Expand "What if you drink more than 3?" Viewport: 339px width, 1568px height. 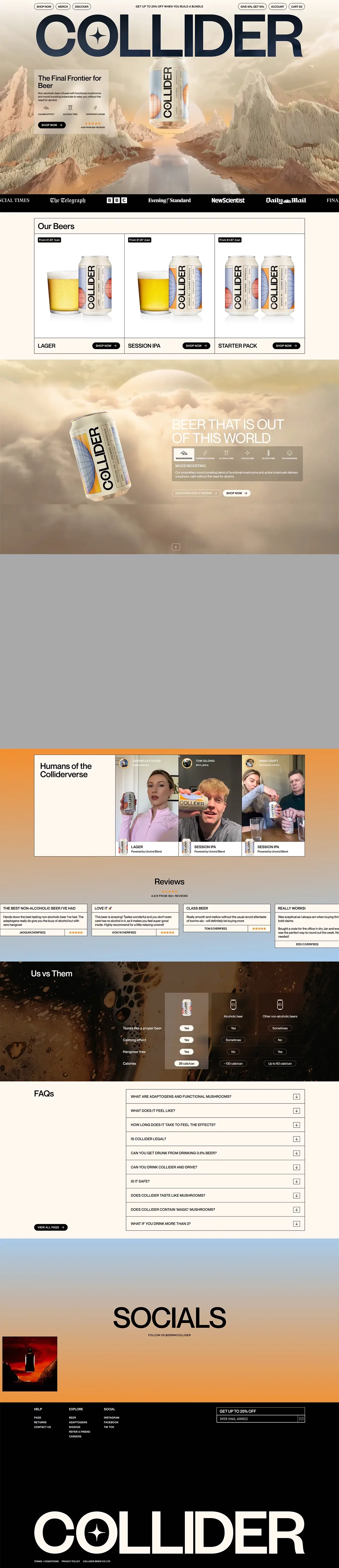(296, 1224)
